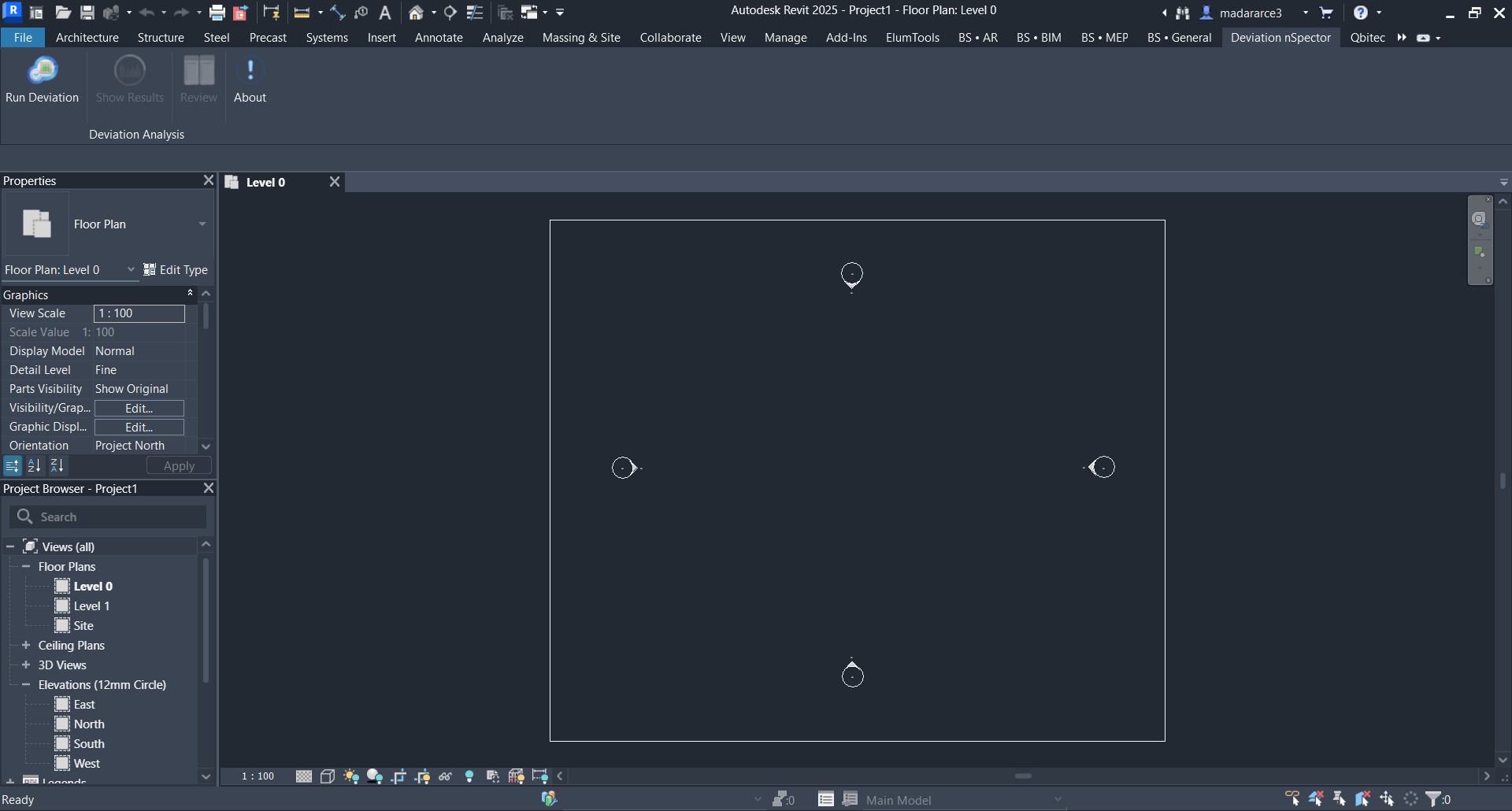The height and width of the screenshot is (811, 1512).
Task: Click the Crop View icon
Action: [x=398, y=776]
